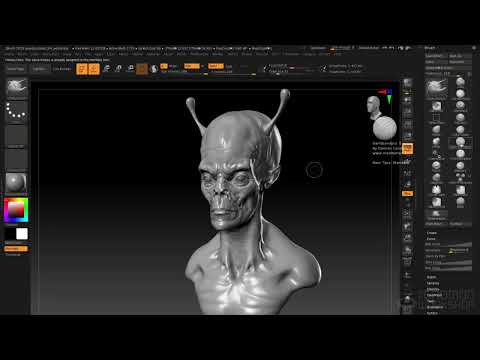
Task: Toggle the orange Persp button on right shelf
Action: pos(407,148)
